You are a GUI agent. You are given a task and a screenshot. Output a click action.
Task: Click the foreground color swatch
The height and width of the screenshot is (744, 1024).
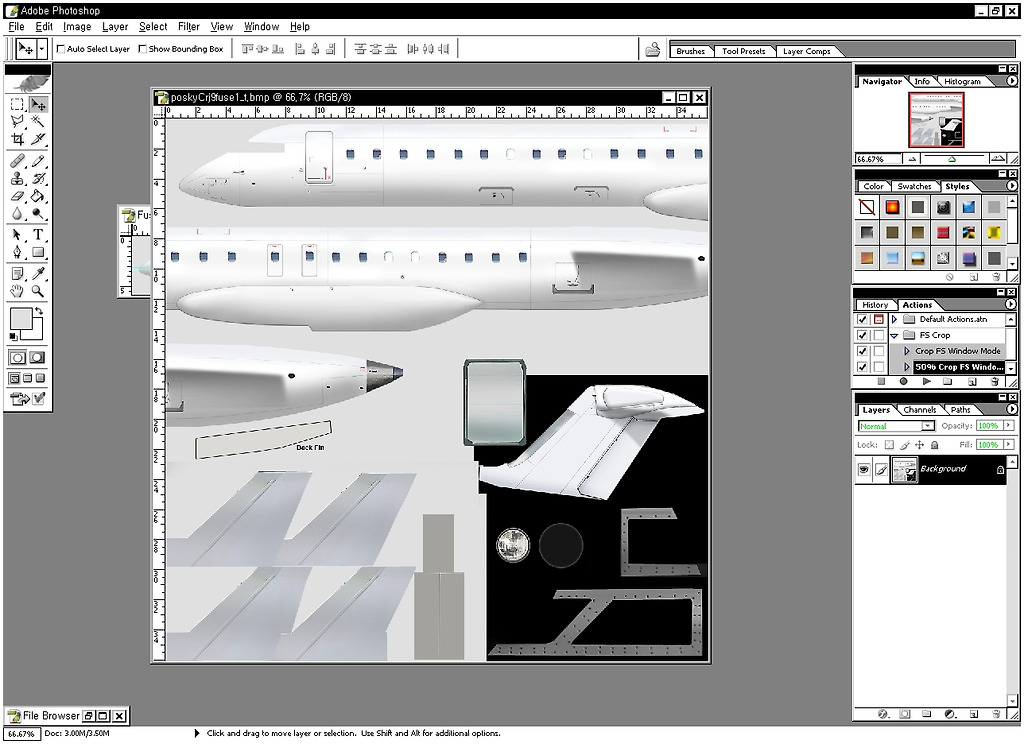pyautogui.click(x=20, y=320)
